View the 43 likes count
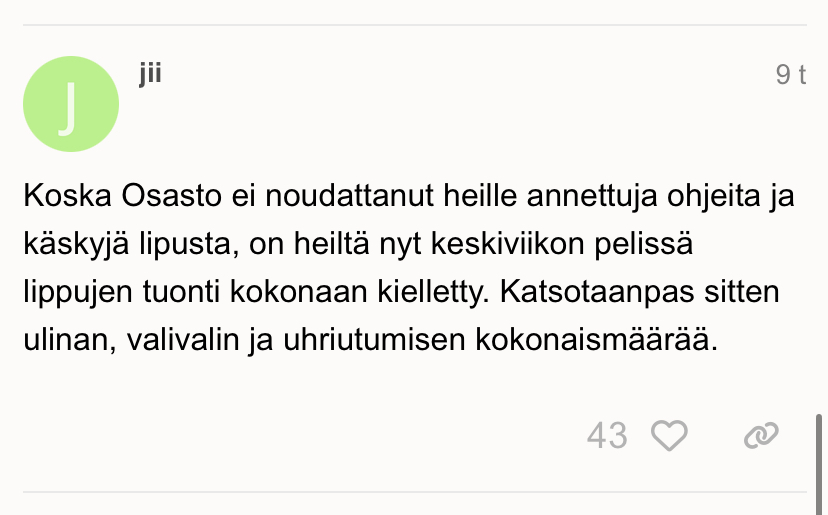The height and width of the screenshot is (515, 828). (607, 436)
